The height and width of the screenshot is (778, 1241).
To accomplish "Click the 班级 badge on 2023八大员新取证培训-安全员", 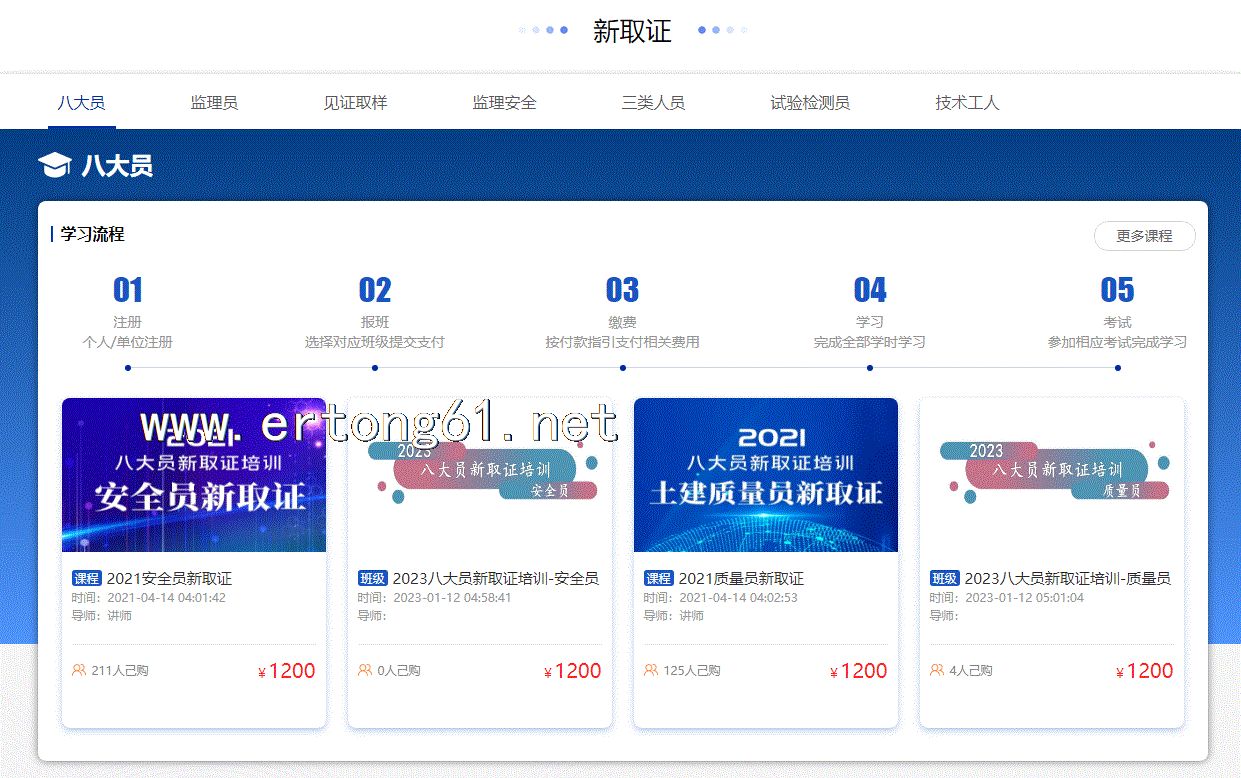I will (x=373, y=578).
